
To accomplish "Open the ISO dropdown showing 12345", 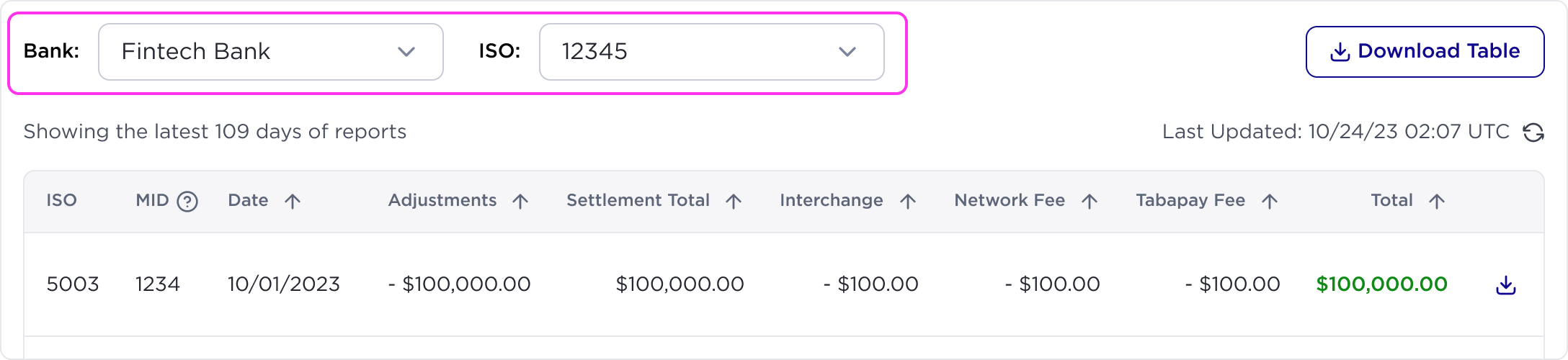I will 712,52.
